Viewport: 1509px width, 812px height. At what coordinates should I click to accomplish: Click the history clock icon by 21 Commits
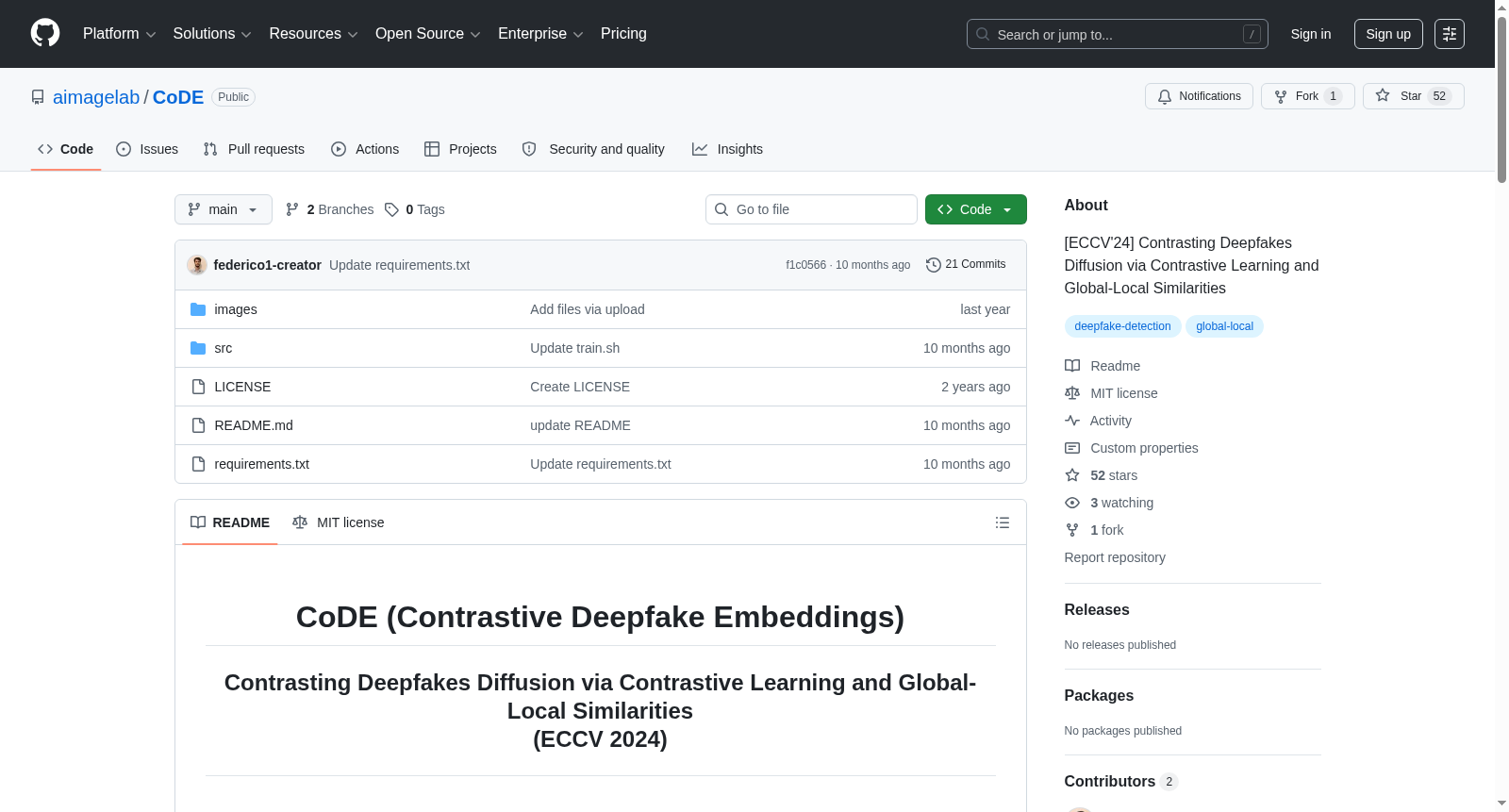pos(934,265)
